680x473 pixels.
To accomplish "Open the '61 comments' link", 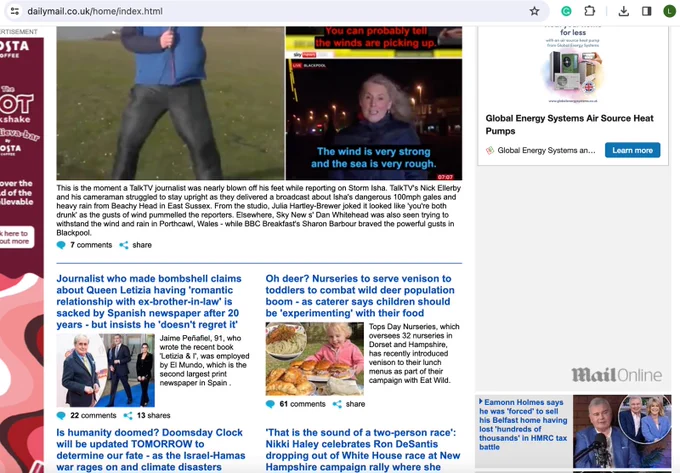I will click(x=302, y=404).
